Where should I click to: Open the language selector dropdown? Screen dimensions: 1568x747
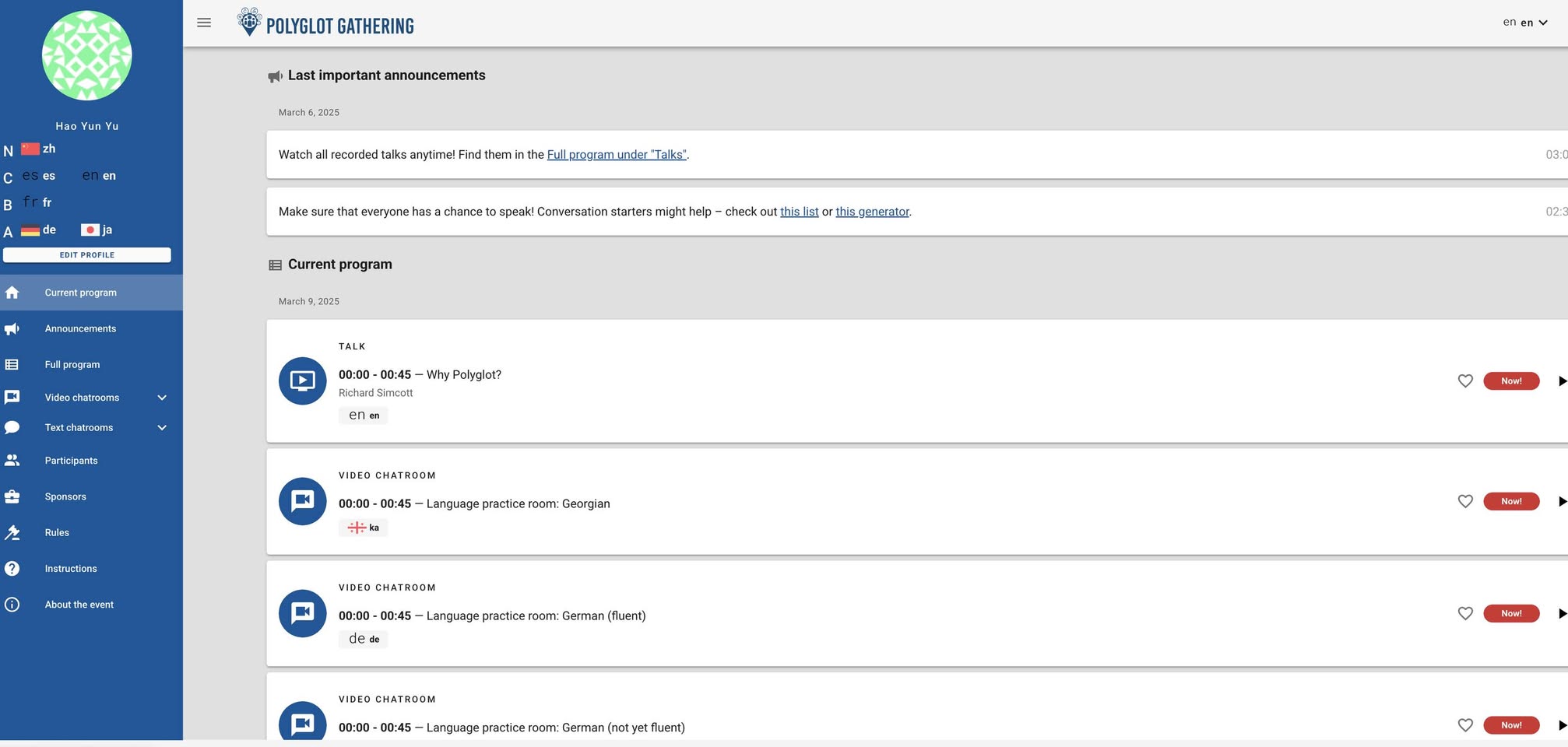(x=1525, y=23)
